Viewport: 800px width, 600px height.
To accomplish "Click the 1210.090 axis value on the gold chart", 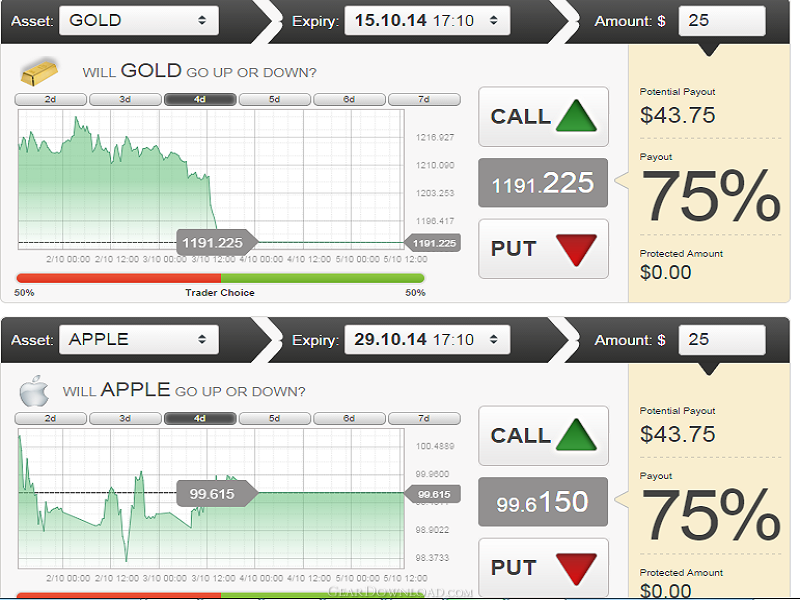I will click(435, 165).
